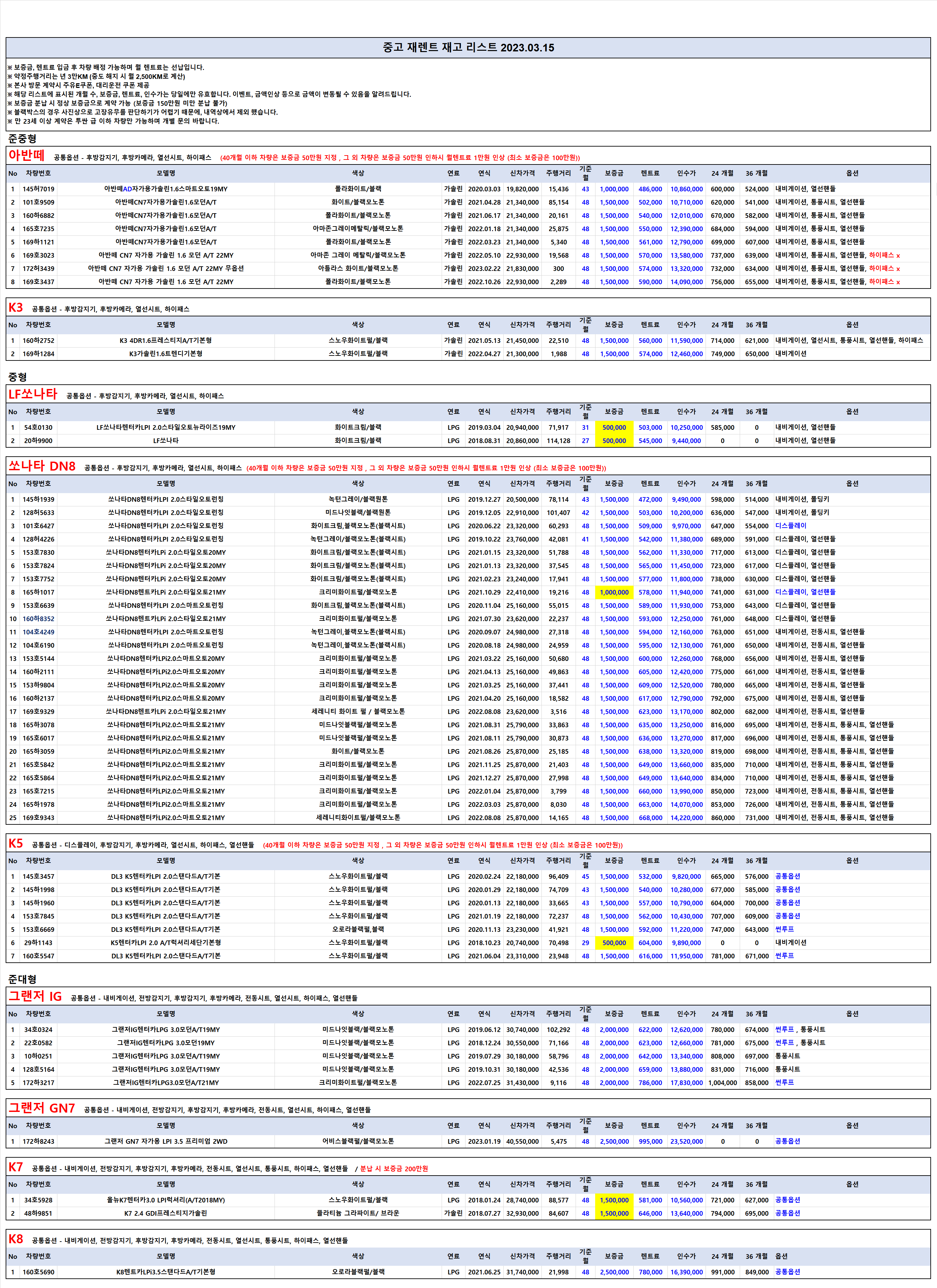
Task: Select the 24-month price '1,004,000'
Action: (x=722, y=1083)
